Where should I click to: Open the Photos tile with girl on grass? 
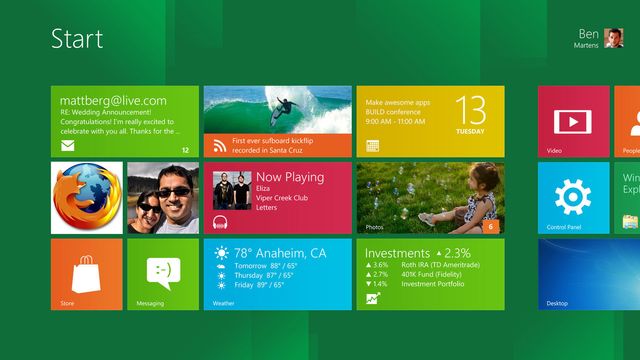430,198
